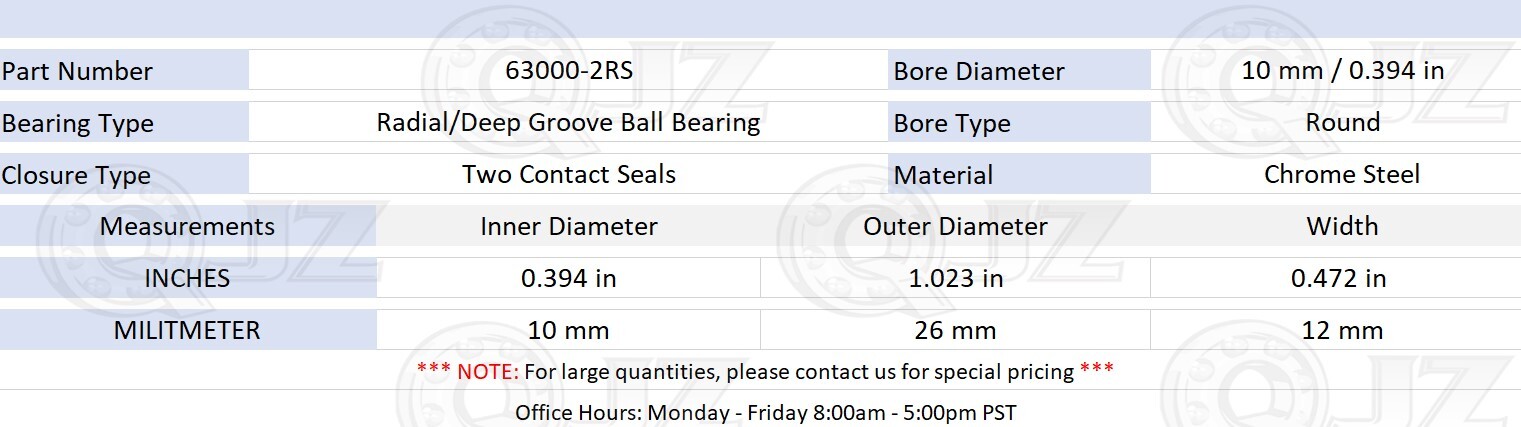Click the 'Outer Diameter' column header
This screenshot has width=1521, height=427.
point(955,226)
